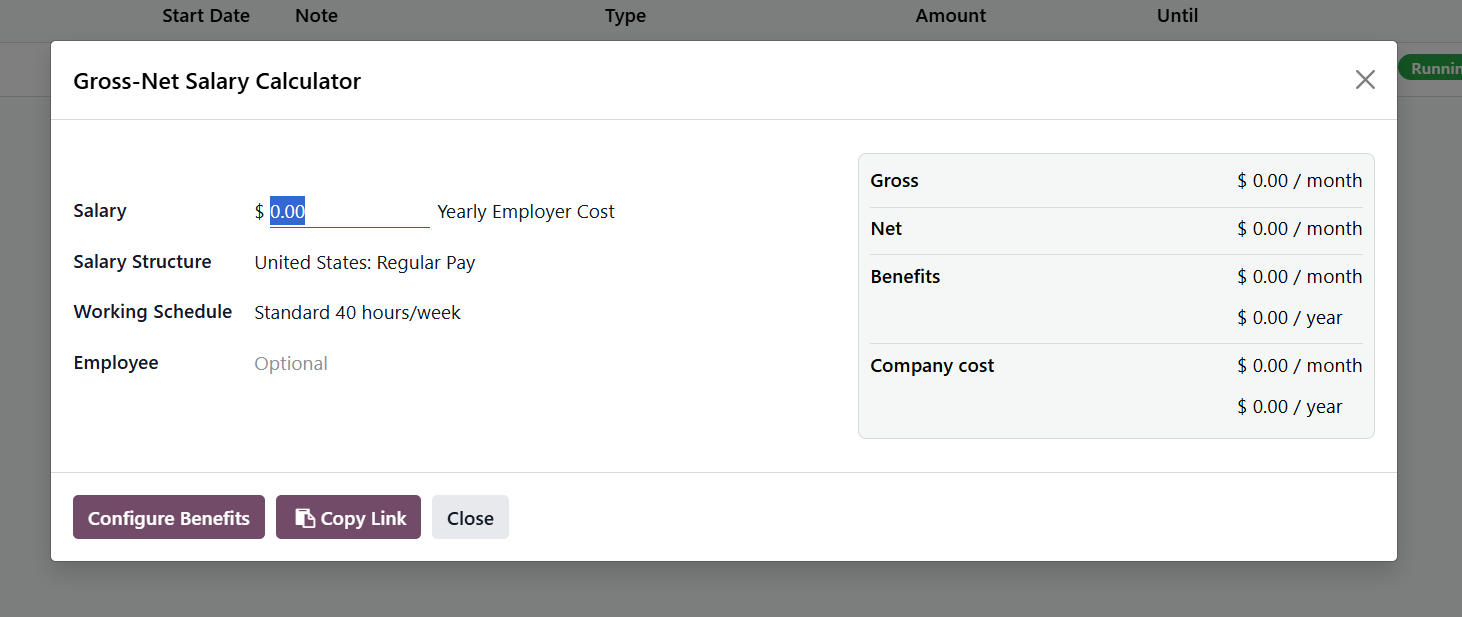Click the green Running status badge

(x=1432, y=68)
